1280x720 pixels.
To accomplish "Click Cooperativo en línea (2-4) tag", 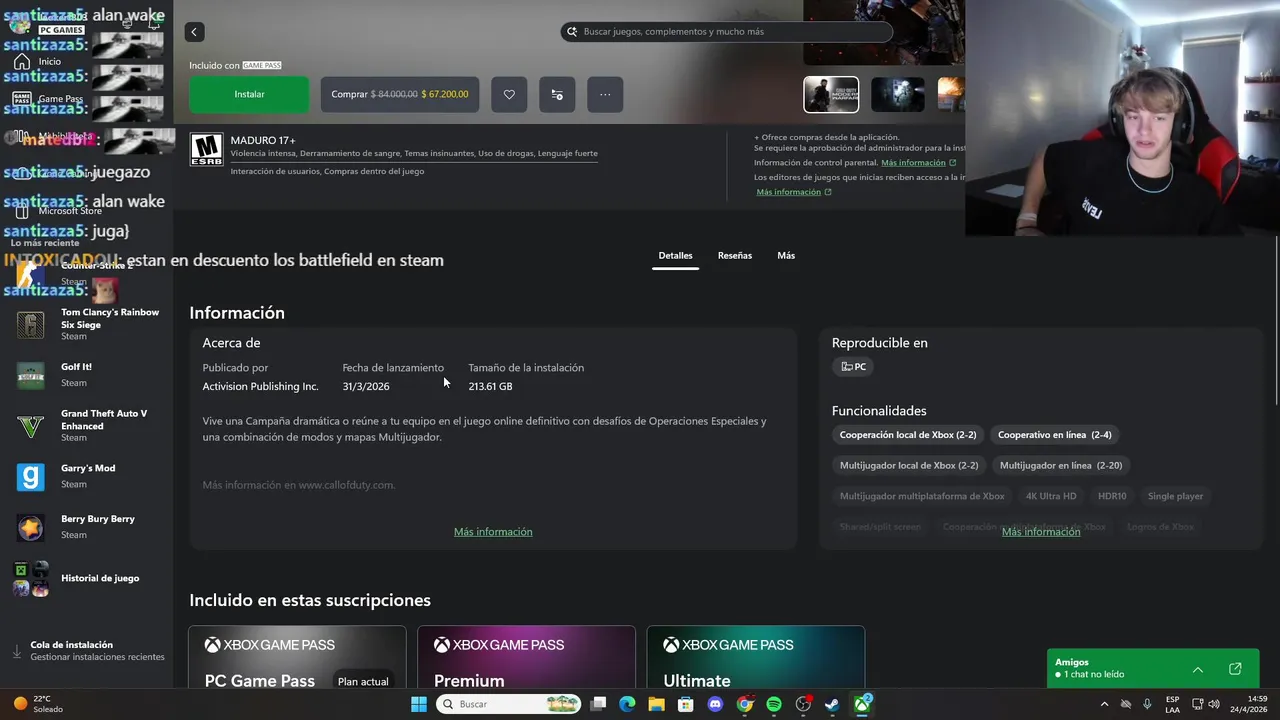I will tap(1055, 435).
